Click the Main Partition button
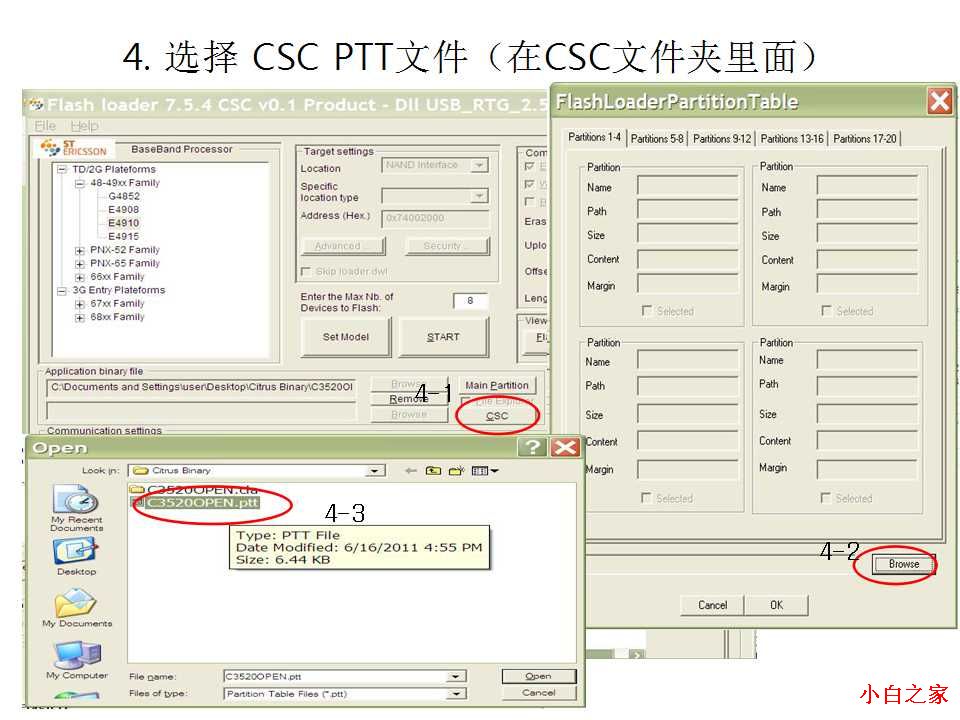 coord(497,385)
